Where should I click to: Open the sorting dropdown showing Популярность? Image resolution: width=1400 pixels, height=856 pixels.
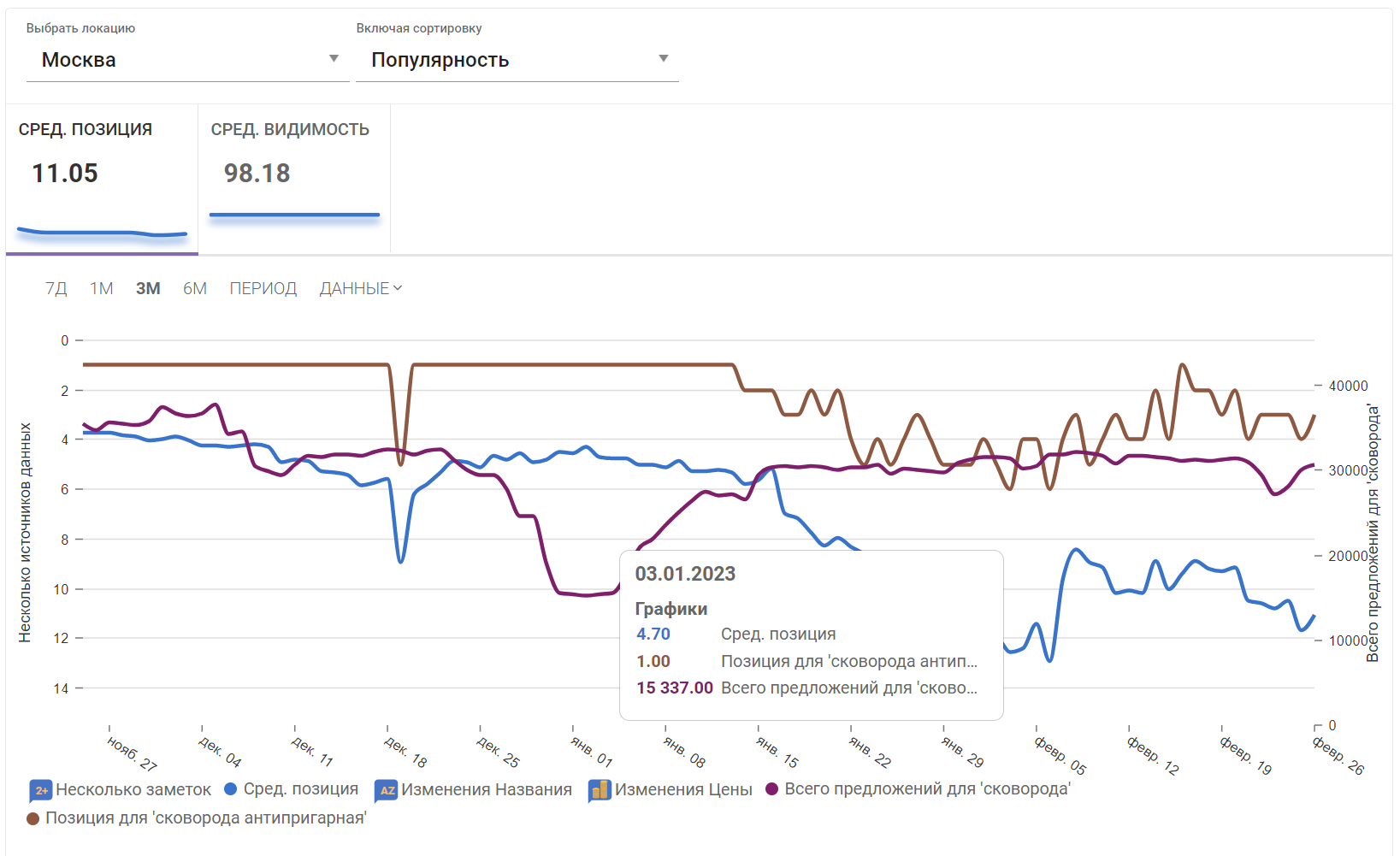point(517,60)
